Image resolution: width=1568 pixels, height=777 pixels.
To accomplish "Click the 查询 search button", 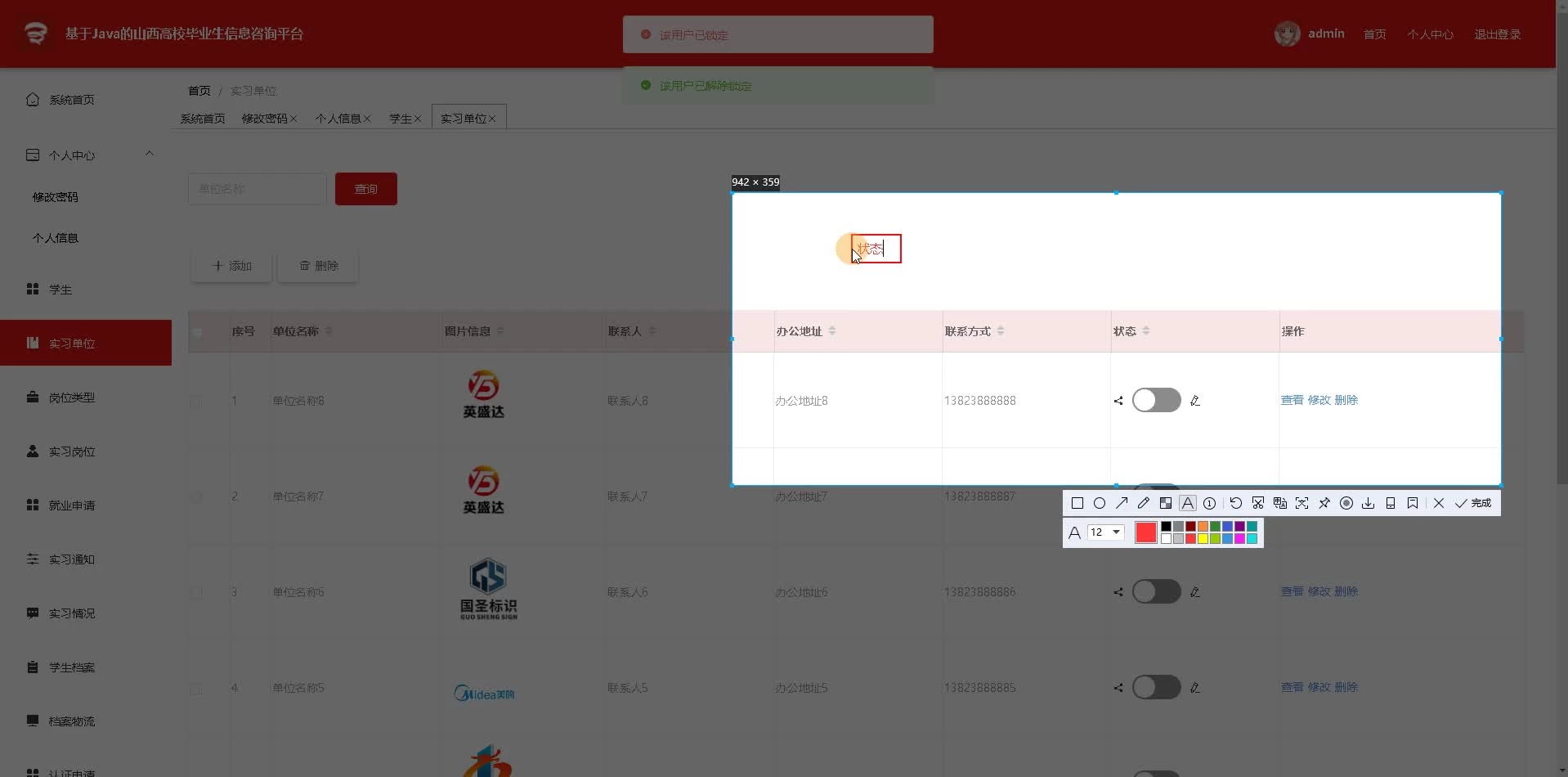I will (366, 189).
